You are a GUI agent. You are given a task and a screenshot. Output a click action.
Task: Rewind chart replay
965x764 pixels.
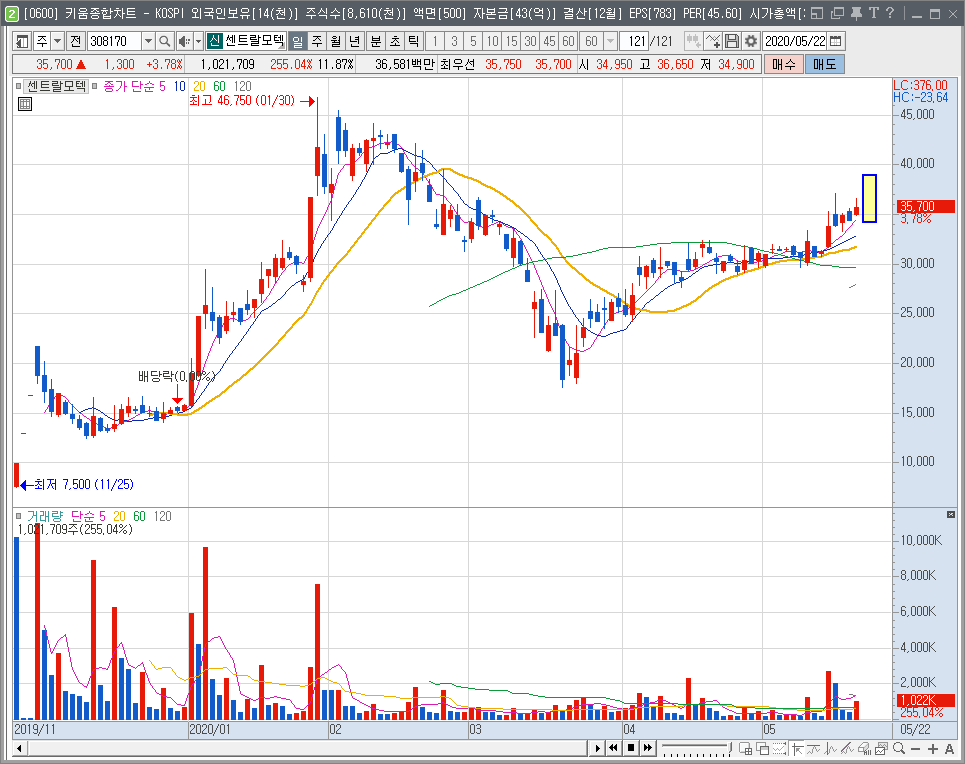pos(614,749)
